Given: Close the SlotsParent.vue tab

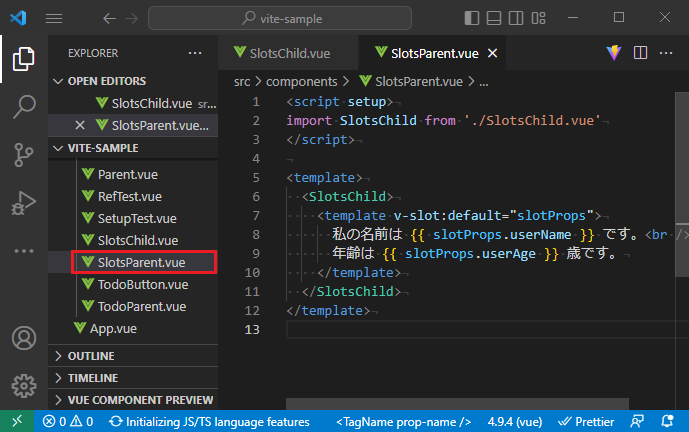Looking at the screenshot, I should [x=493, y=53].
